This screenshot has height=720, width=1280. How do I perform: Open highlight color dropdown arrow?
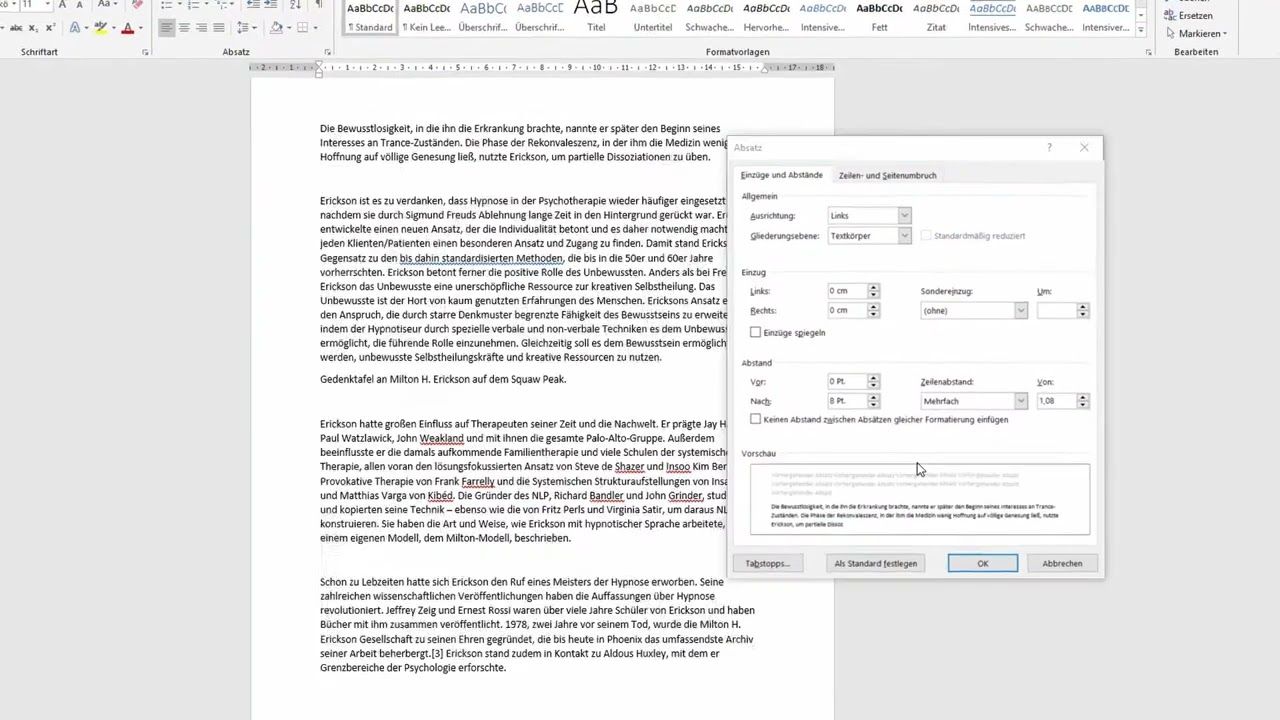click(x=114, y=28)
